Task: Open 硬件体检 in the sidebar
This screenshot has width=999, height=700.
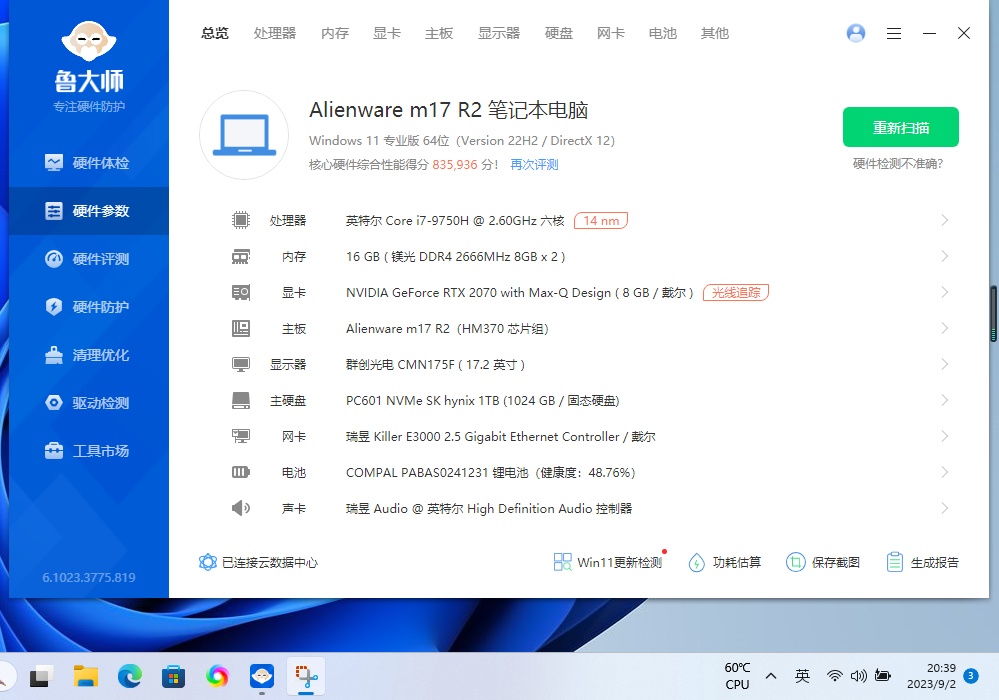Action: click(x=87, y=163)
